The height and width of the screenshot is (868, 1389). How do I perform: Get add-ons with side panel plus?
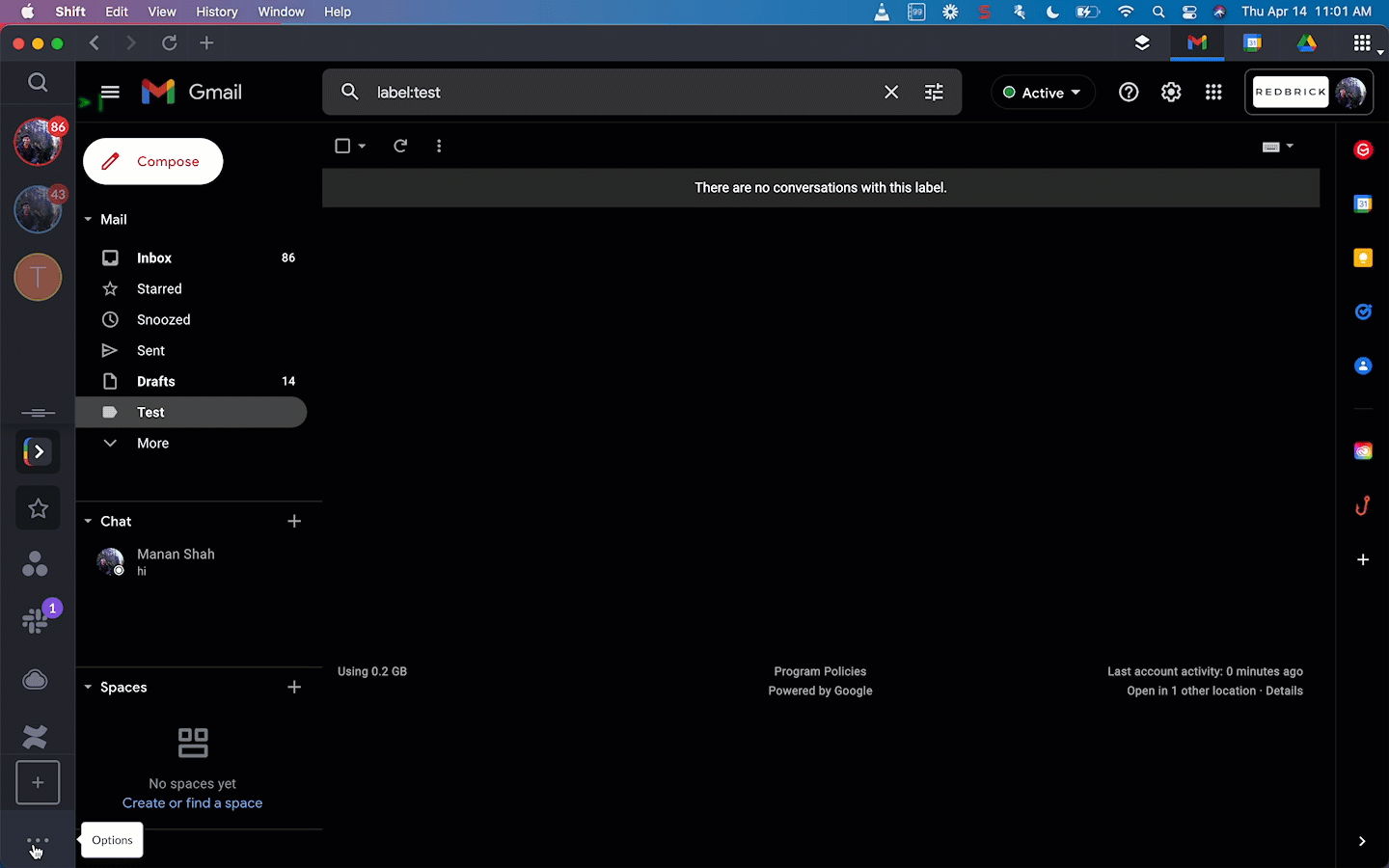tap(1363, 559)
